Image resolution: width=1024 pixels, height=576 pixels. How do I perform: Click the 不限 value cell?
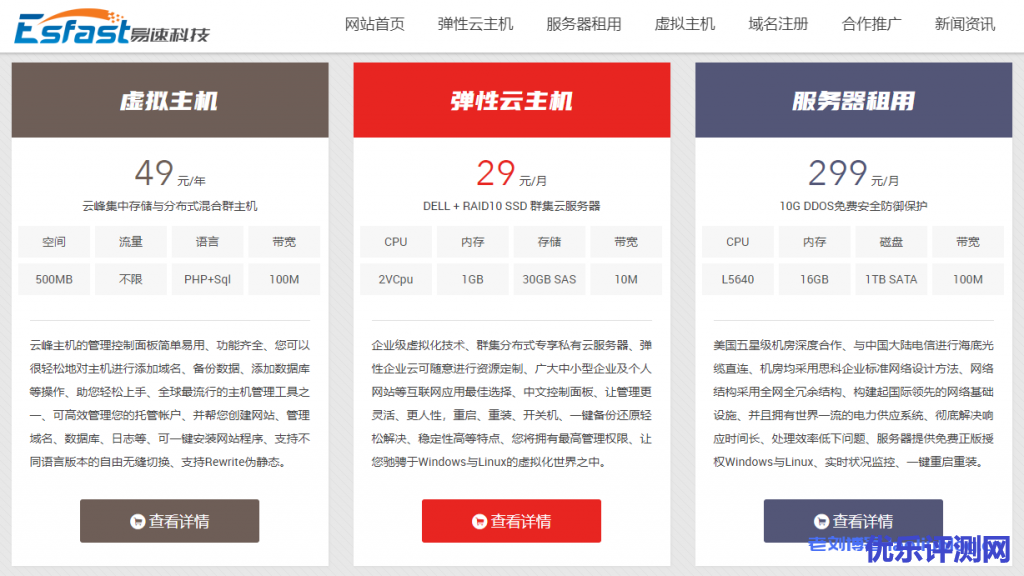(x=131, y=280)
